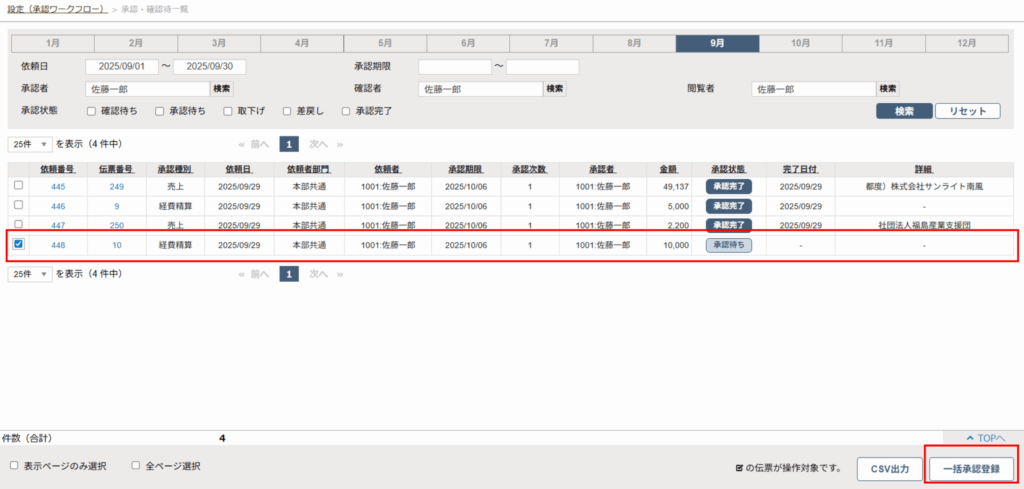Screen dimensions: 1024x489
Task: Open the top 25件 page size dropdown
Action: (x=30, y=143)
